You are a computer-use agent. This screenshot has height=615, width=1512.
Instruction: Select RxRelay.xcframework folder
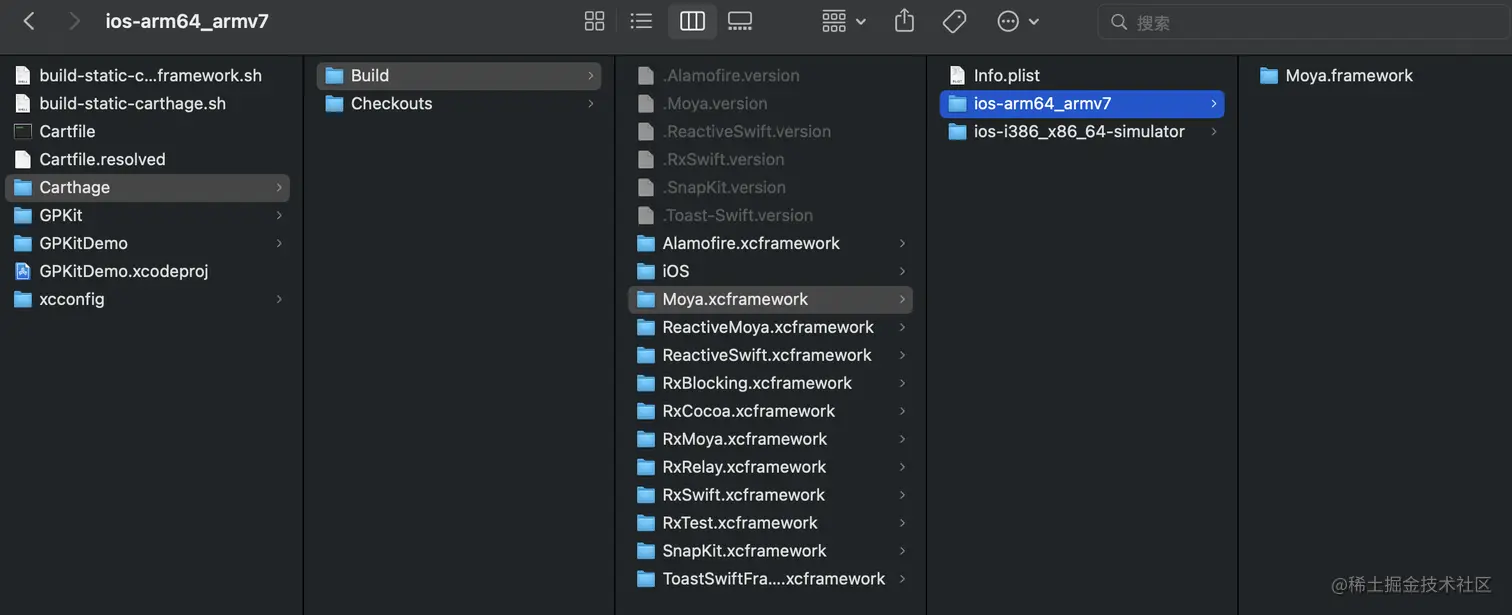tap(770, 467)
